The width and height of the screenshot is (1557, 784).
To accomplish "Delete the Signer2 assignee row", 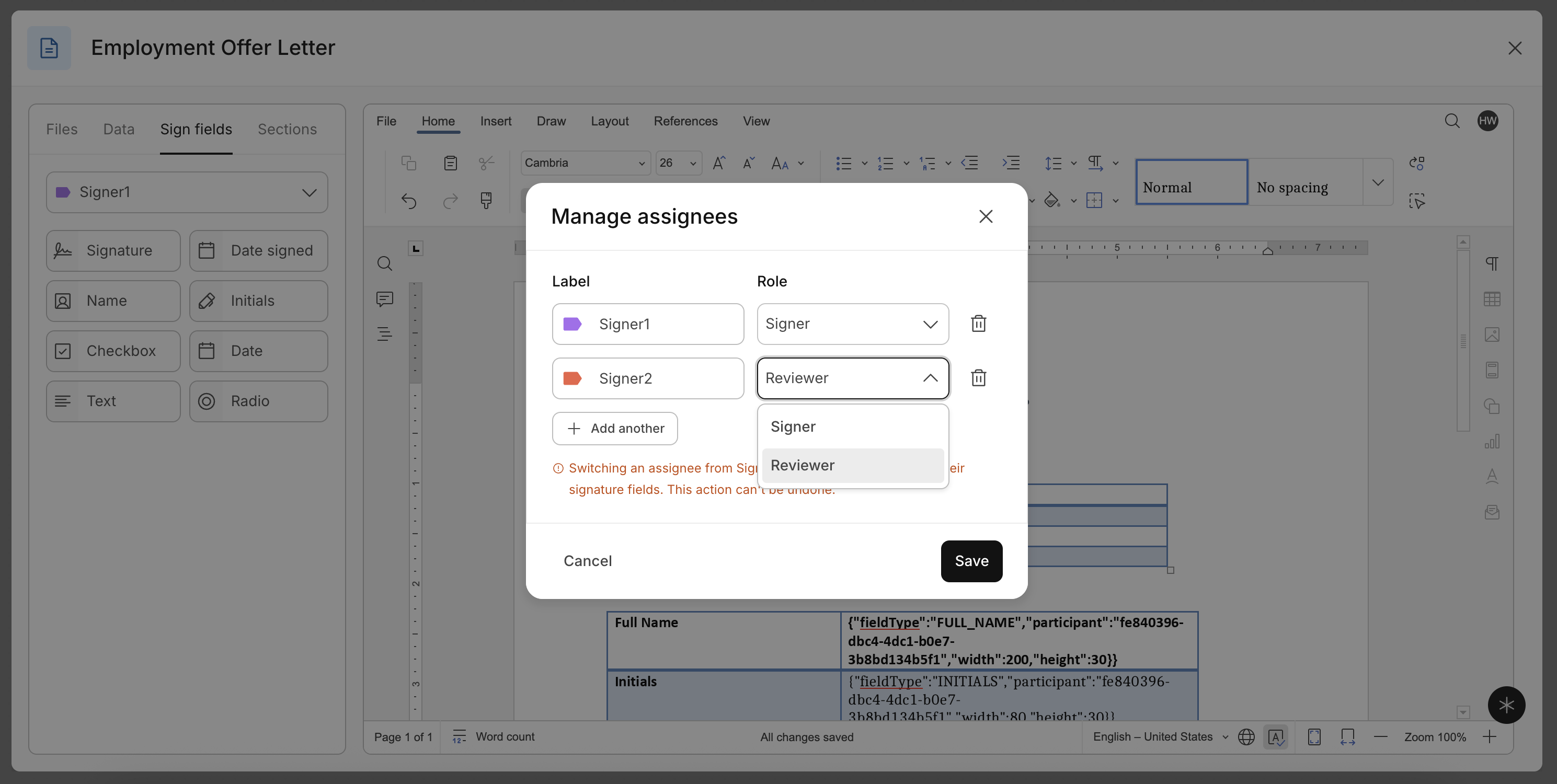I will (x=979, y=378).
